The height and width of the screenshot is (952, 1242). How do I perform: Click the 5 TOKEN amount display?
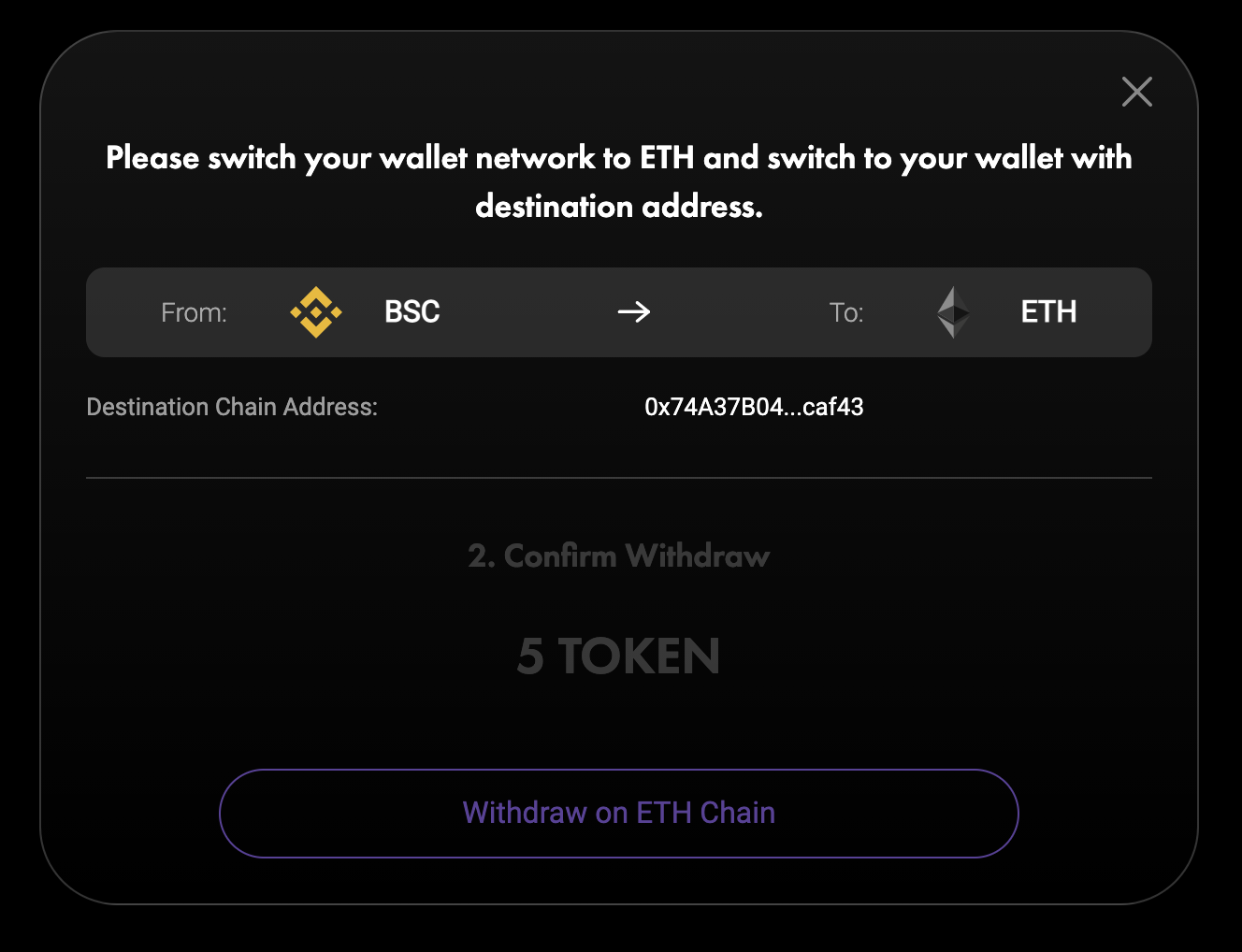[619, 656]
